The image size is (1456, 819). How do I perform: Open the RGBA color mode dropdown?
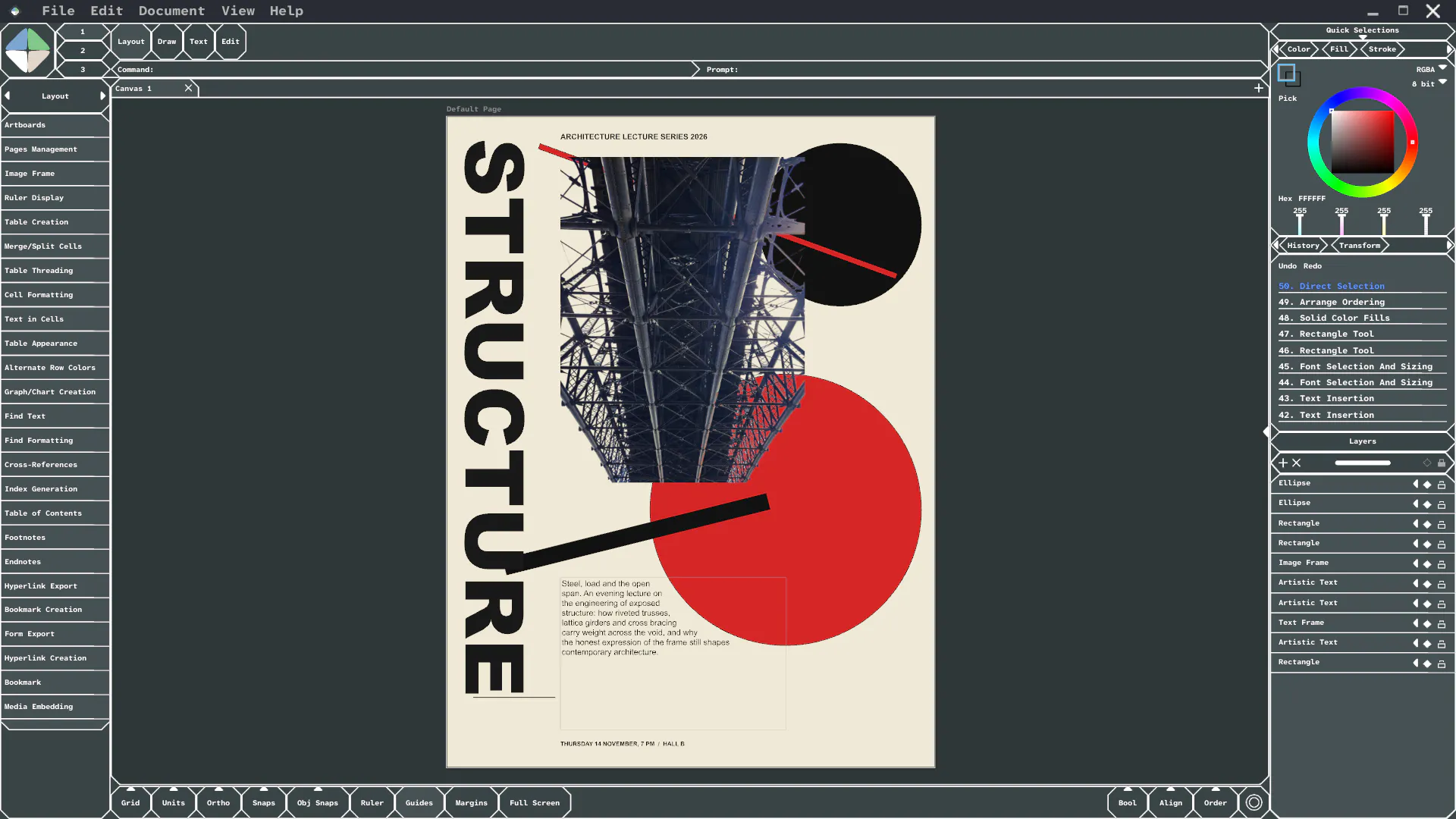click(x=1442, y=67)
